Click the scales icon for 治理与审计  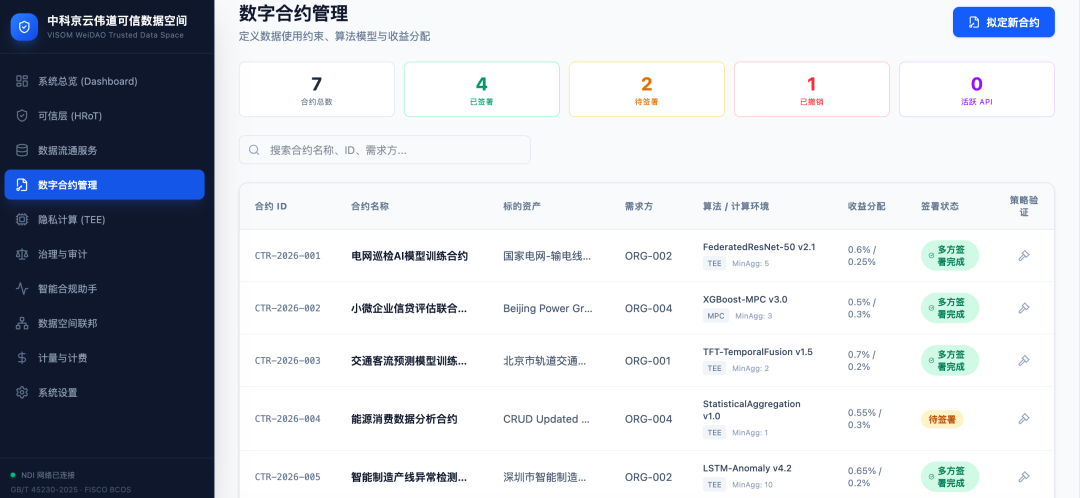pyautogui.click(x=22, y=254)
